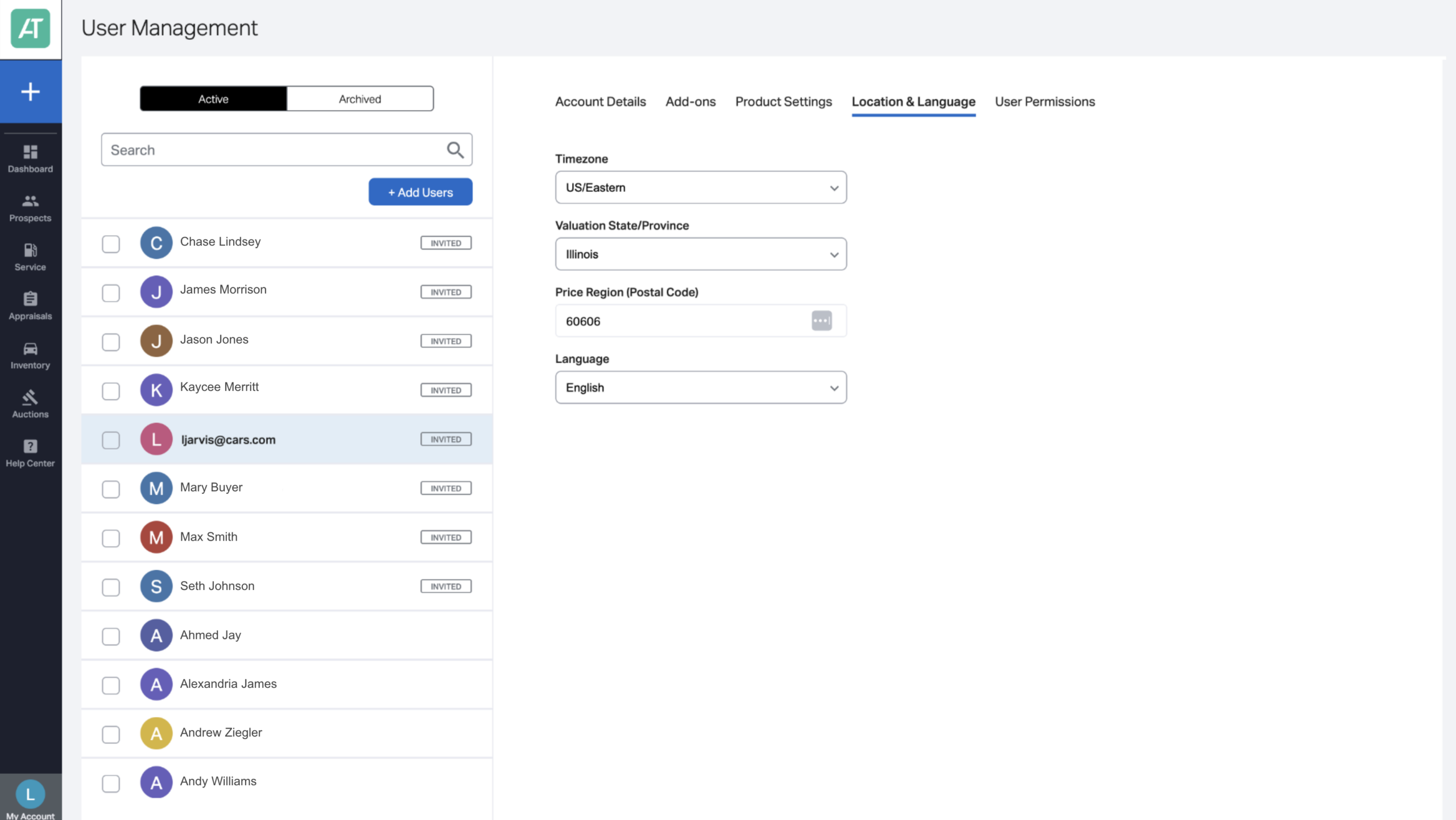
Task: Click Chase Lindsey's avatar
Action: (x=156, y=243)
